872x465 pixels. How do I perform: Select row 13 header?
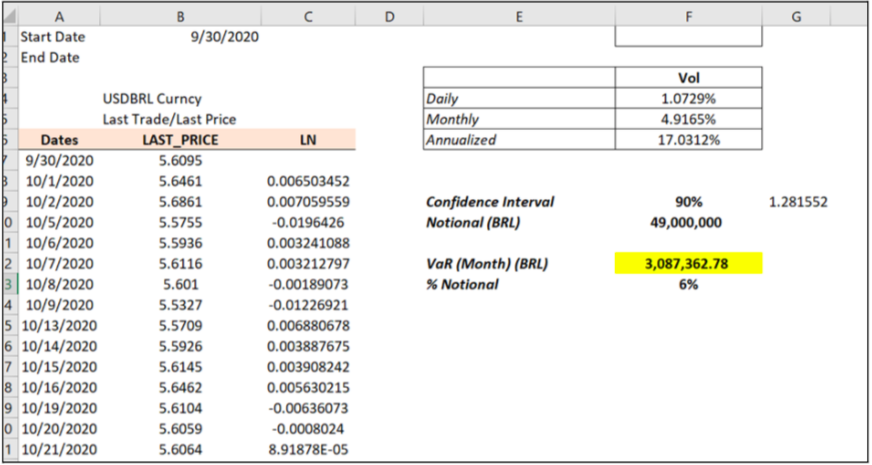pos(10,284)
